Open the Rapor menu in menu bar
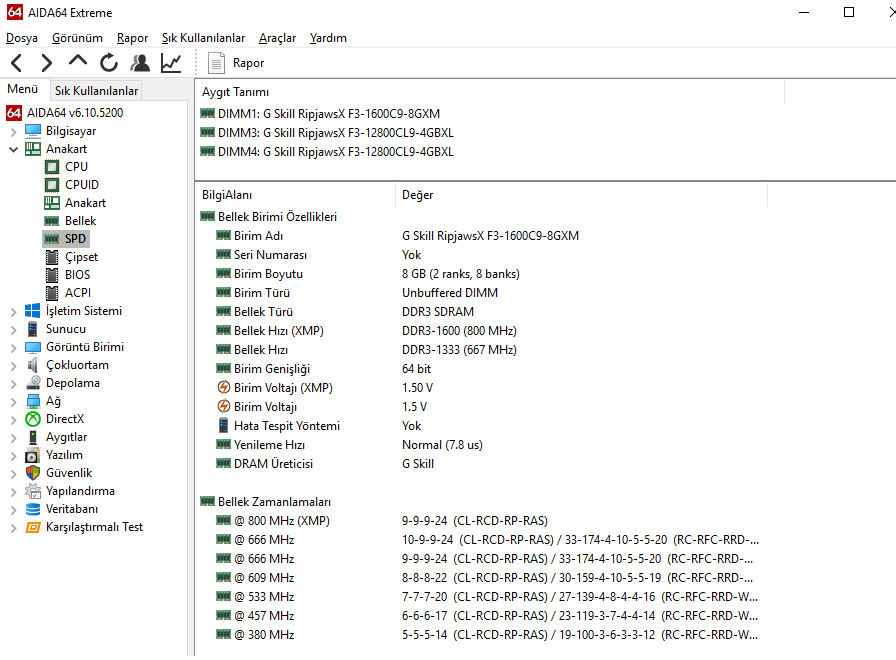The height and width of the screenshot is (660, 896). pyautogui.click(x=132, y=38)
